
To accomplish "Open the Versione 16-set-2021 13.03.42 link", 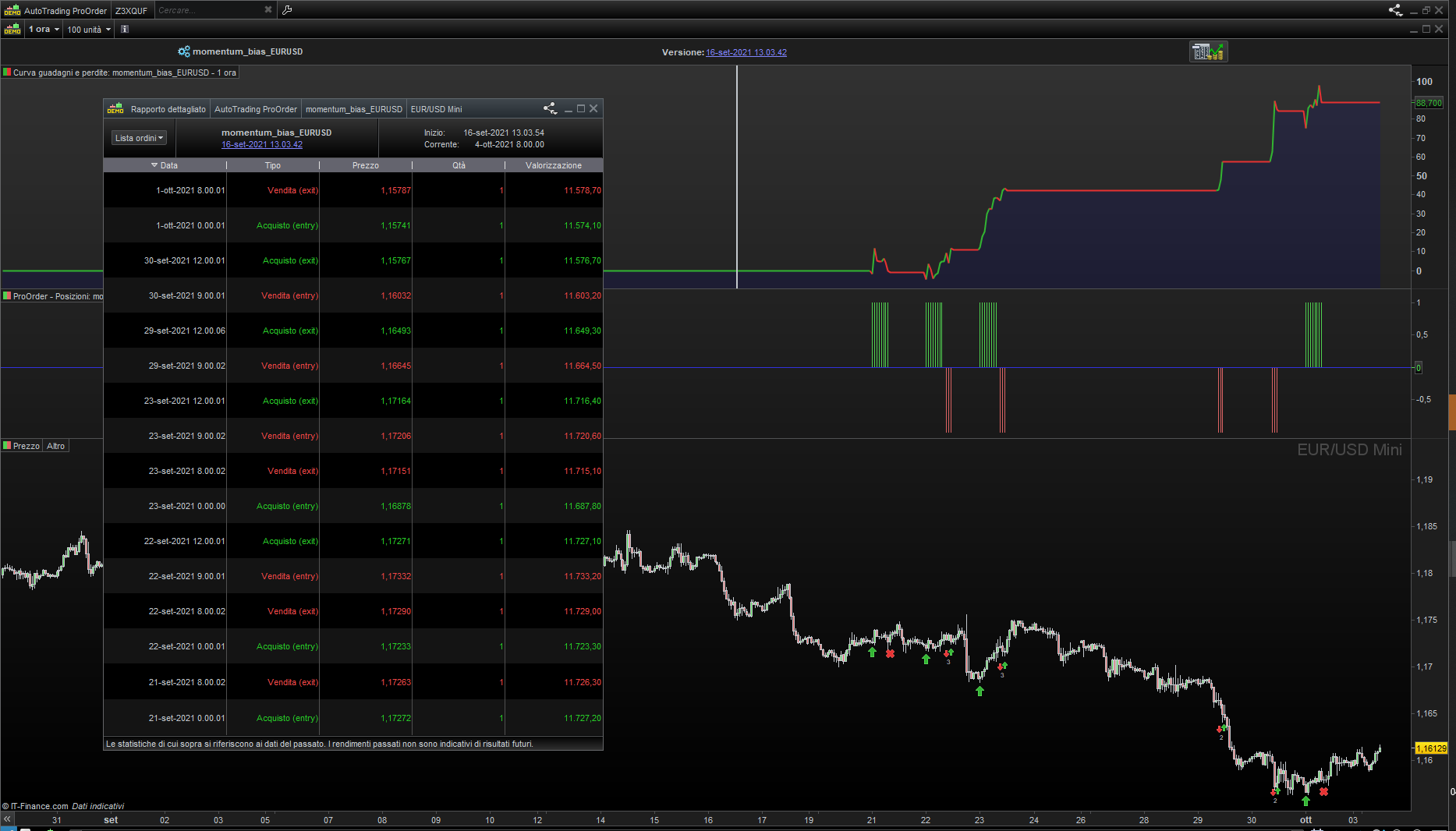I will pos(746,52).
